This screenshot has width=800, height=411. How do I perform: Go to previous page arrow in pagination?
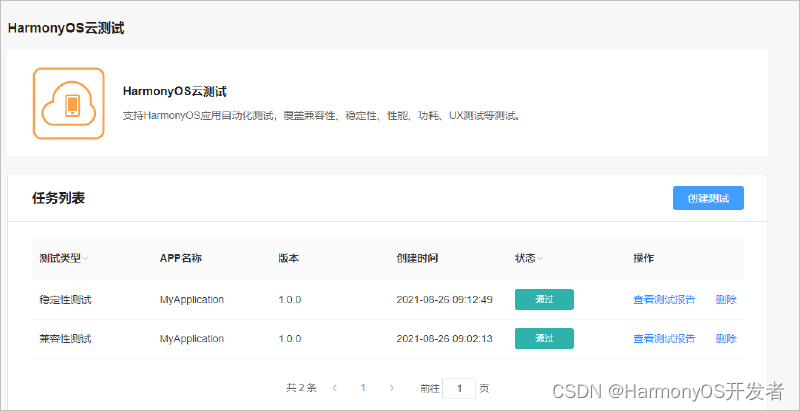pos(335,388)
